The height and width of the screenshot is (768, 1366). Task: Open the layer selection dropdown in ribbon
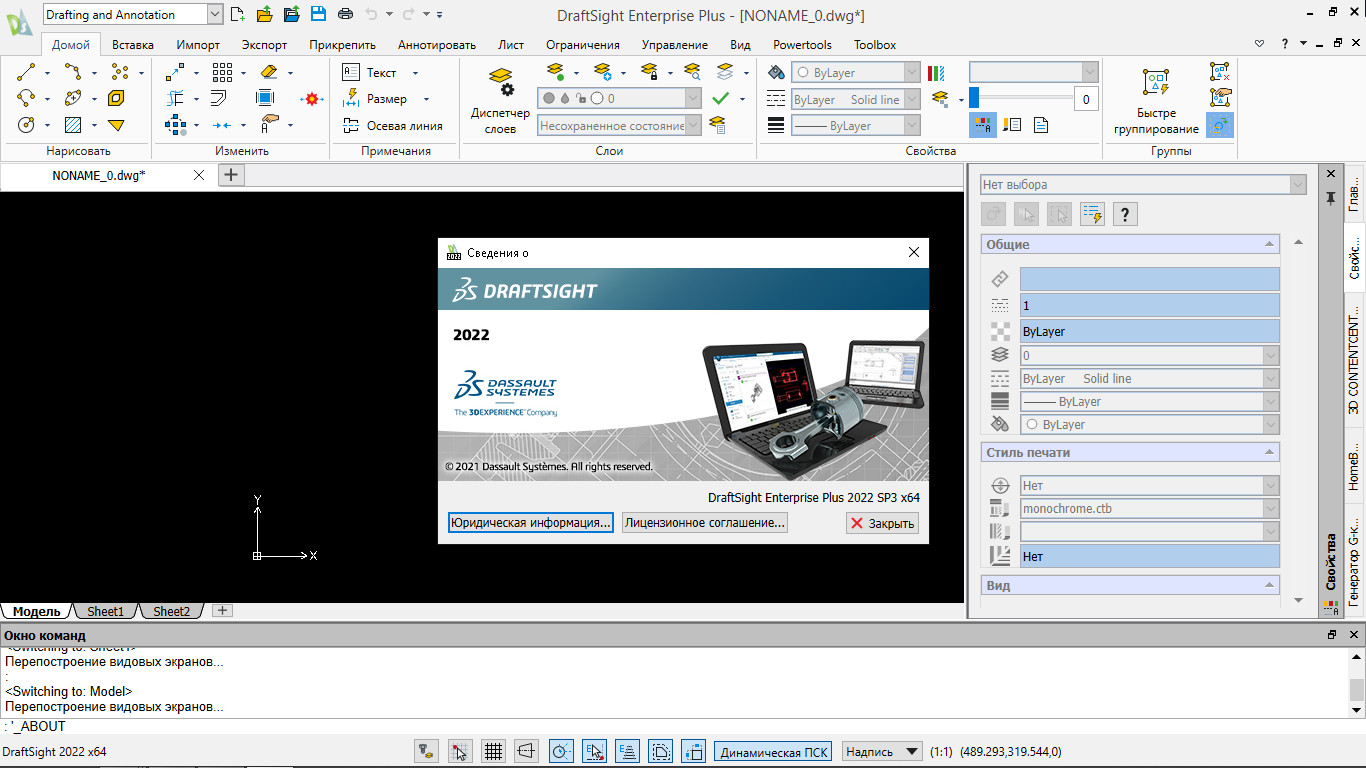[693, 98]
